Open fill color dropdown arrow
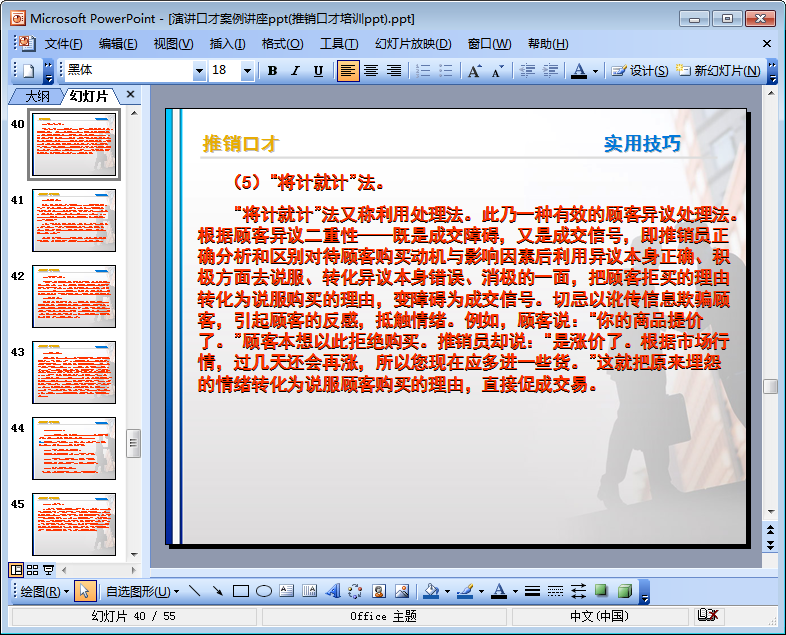786x635 pixels. (447, 592)
